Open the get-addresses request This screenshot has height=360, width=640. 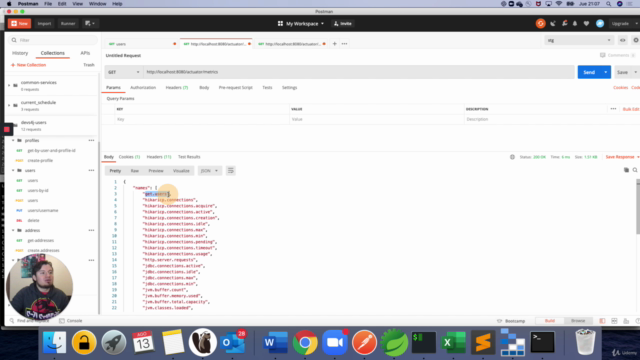tap(40, 240)
